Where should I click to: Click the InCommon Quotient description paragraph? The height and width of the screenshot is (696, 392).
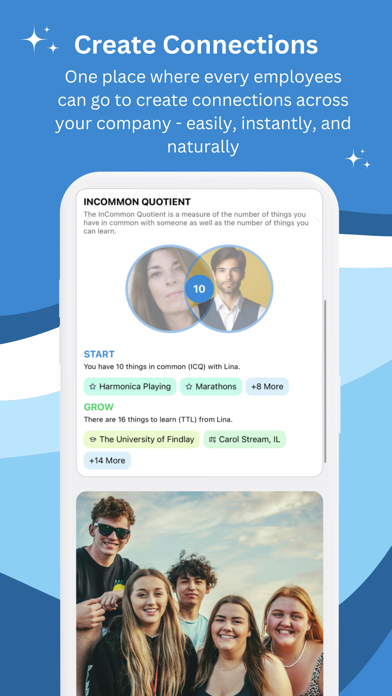tap(196, 223)
